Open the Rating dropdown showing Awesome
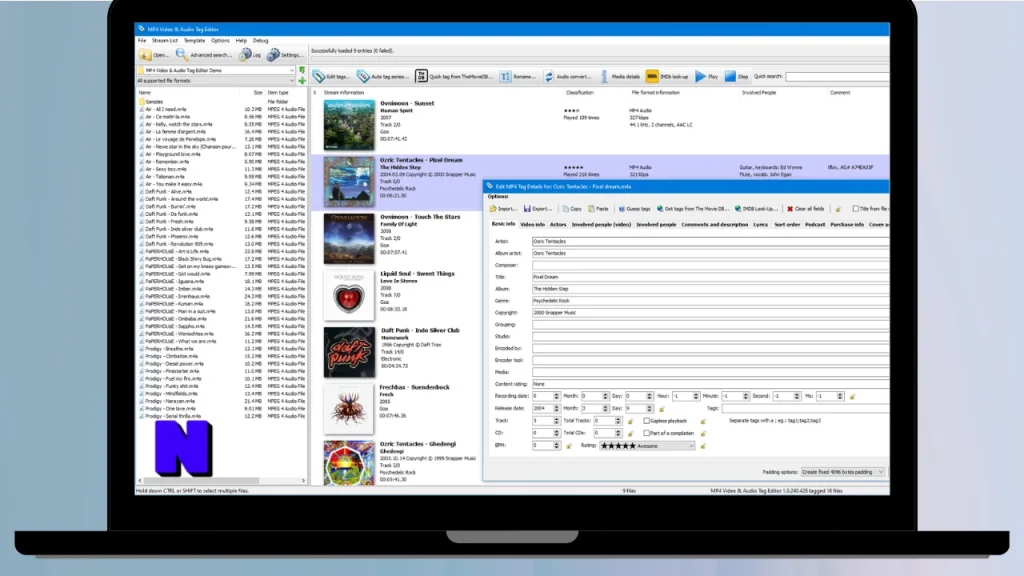Viewport: 1024px width, 576px height. 647,446
